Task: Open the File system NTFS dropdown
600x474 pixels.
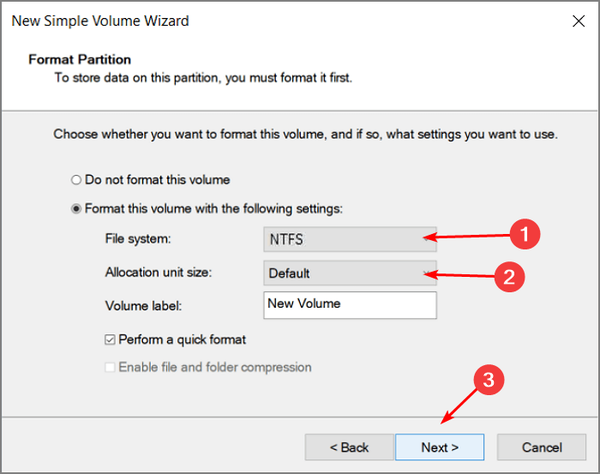Action: (x=349, y=239)
